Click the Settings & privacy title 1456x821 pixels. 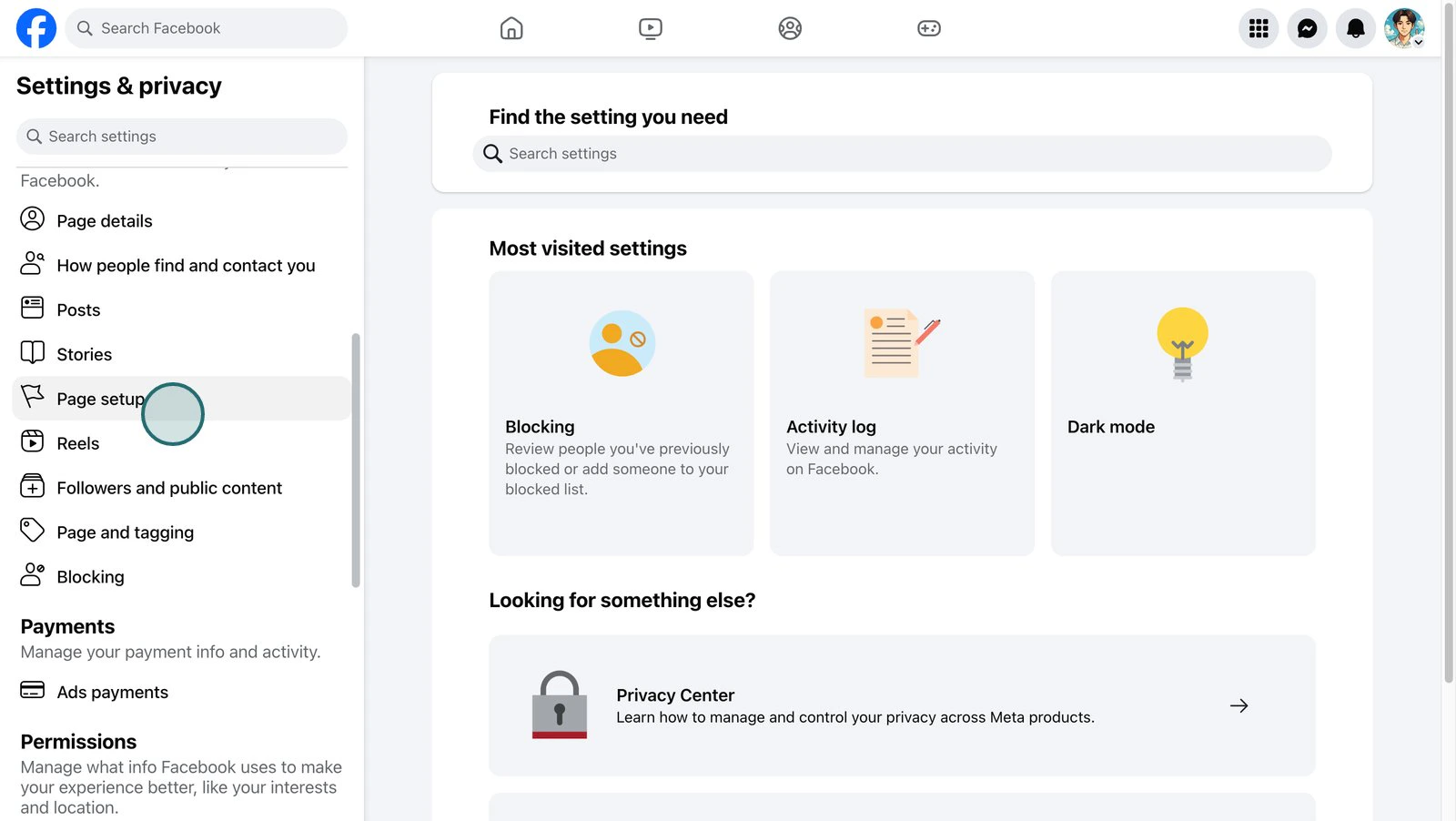[x=119, y=86]
